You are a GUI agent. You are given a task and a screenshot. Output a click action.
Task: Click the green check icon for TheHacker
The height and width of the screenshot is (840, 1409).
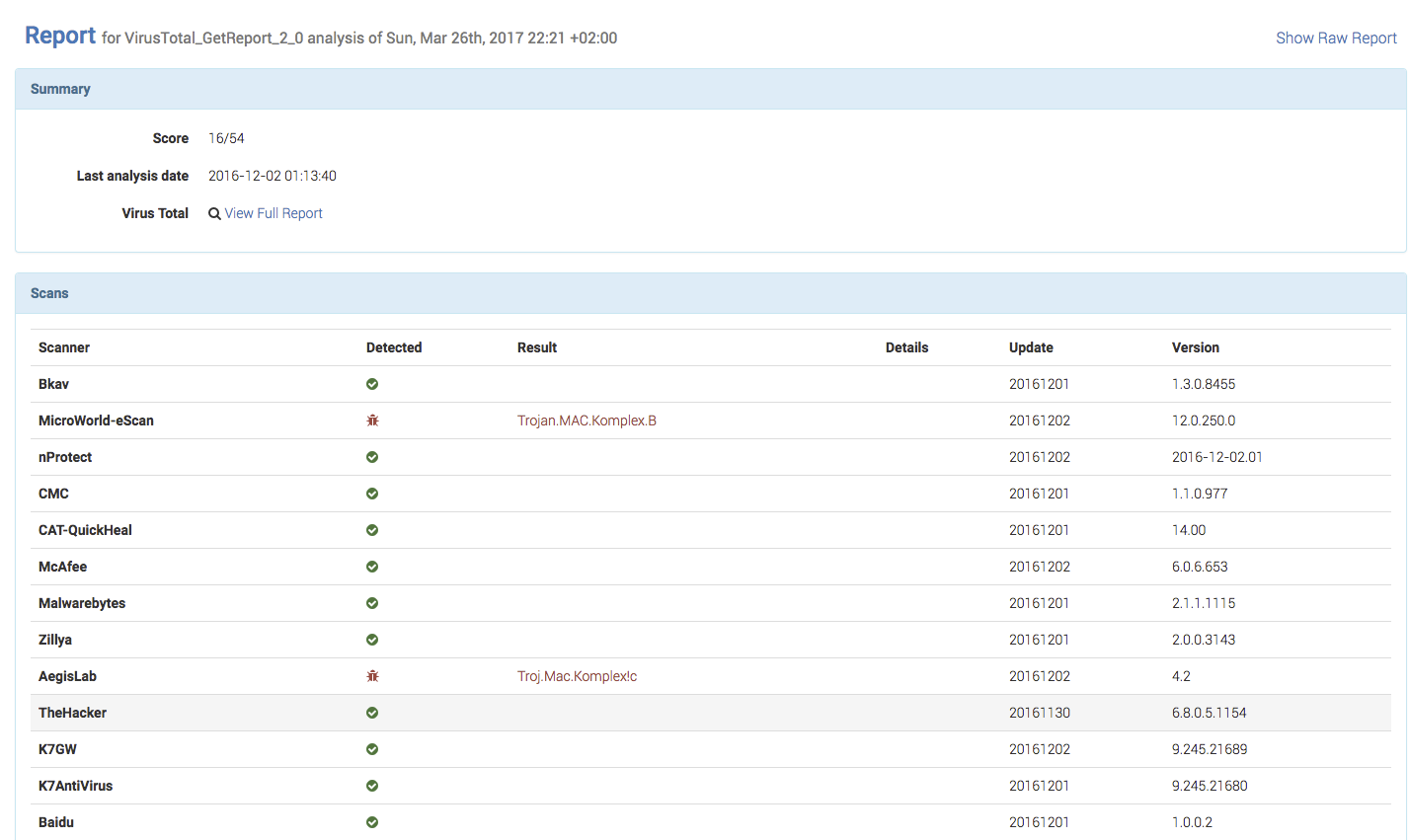tap(372, 713)
